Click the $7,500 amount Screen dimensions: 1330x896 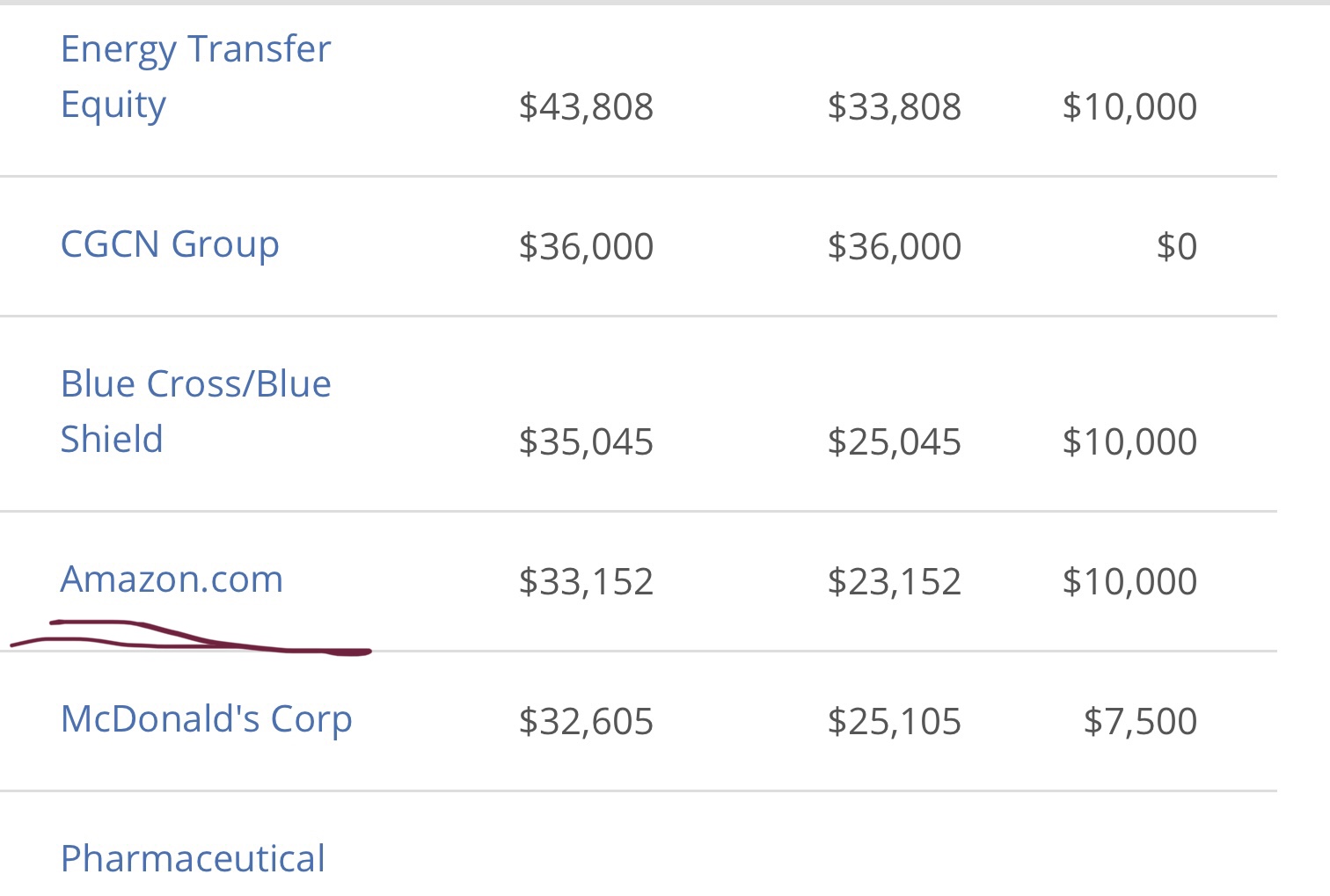(1140, 722)
